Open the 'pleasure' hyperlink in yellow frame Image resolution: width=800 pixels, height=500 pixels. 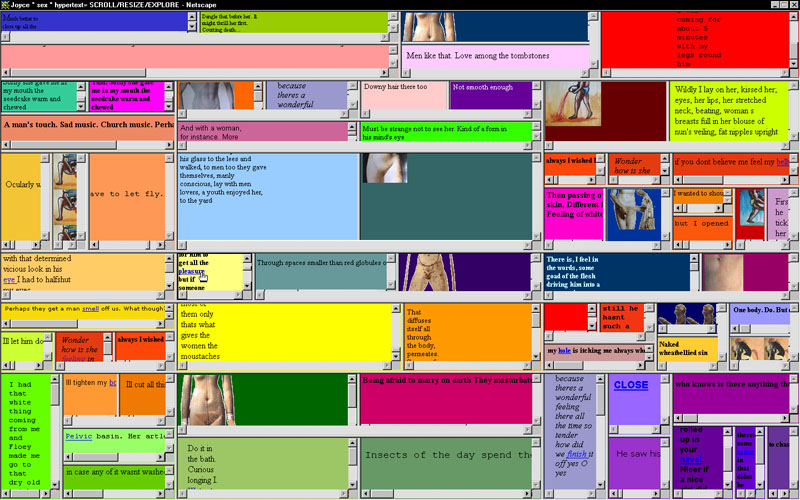191,271
